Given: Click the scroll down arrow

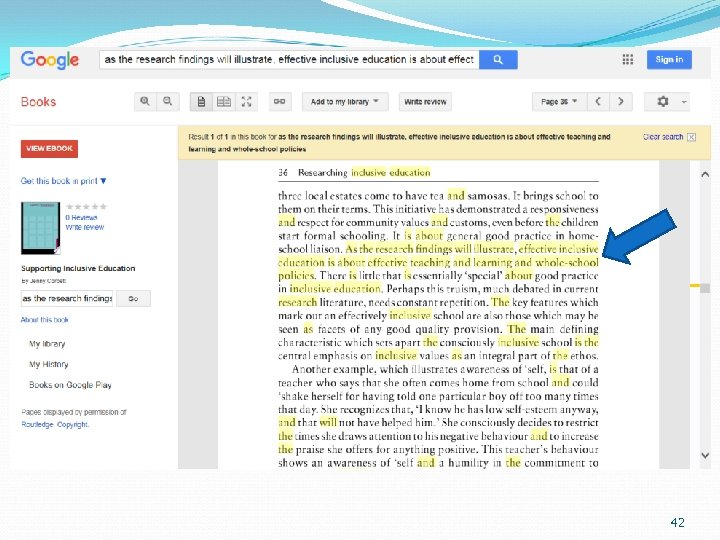Looking at the screenshot, I should tap(705, 456).
